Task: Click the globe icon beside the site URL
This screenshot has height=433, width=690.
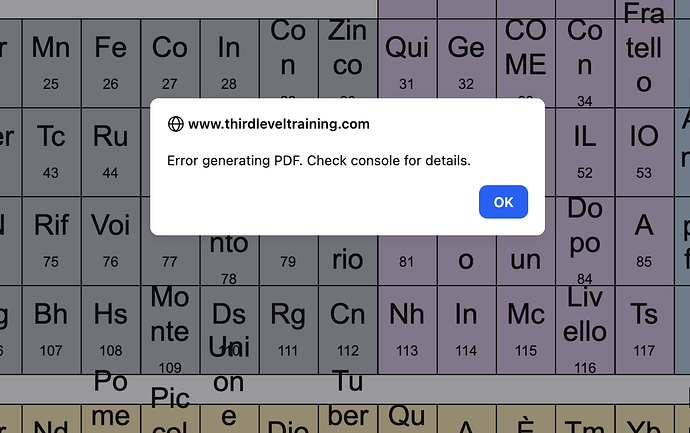Action: tap(176, 124)
